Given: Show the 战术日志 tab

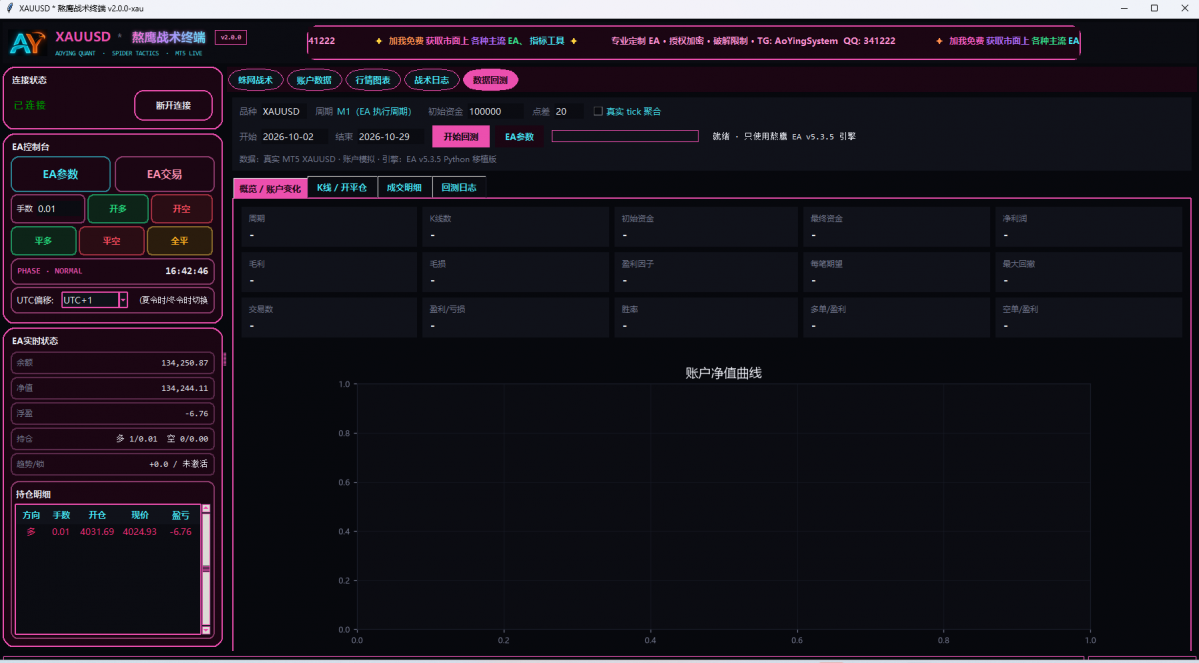Looking at the screenshot, I should click(x=432, y=80).
